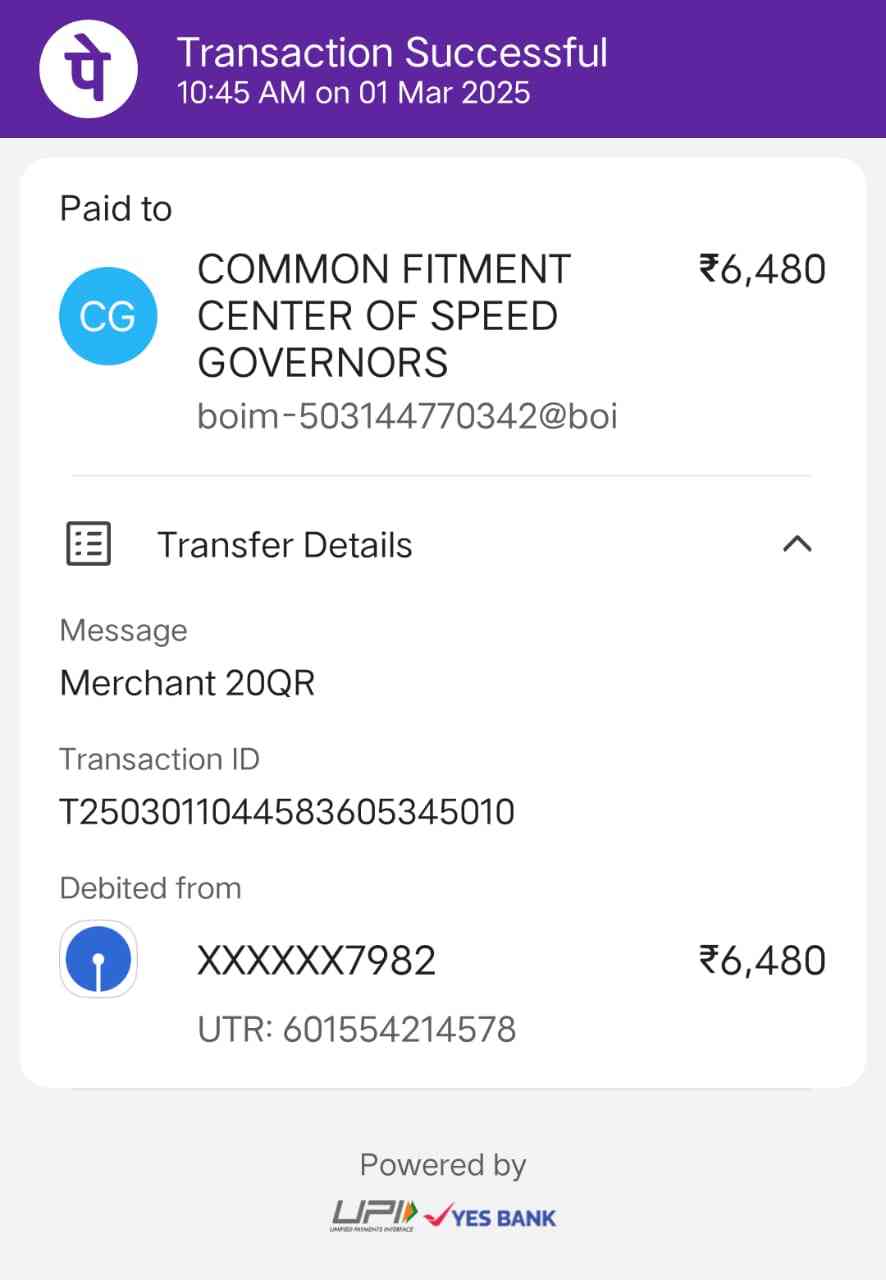Click the YES BANK logo
The height and width of the screenshot is (1280, 886).
[x=490, y=1217]
